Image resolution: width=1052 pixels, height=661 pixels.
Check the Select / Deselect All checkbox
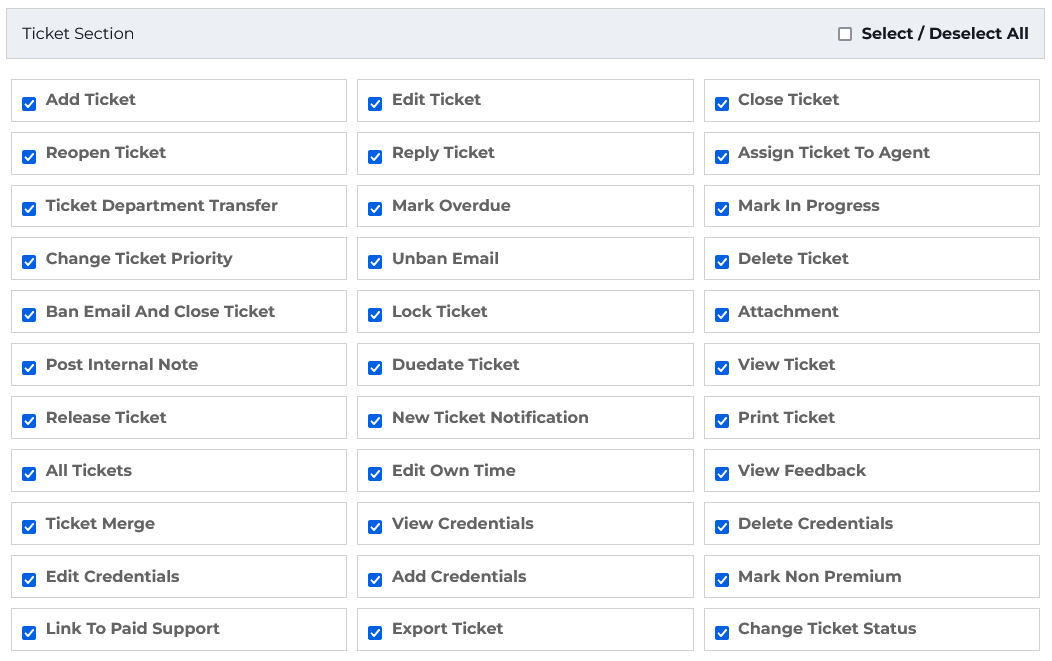(x=845, y=34)
